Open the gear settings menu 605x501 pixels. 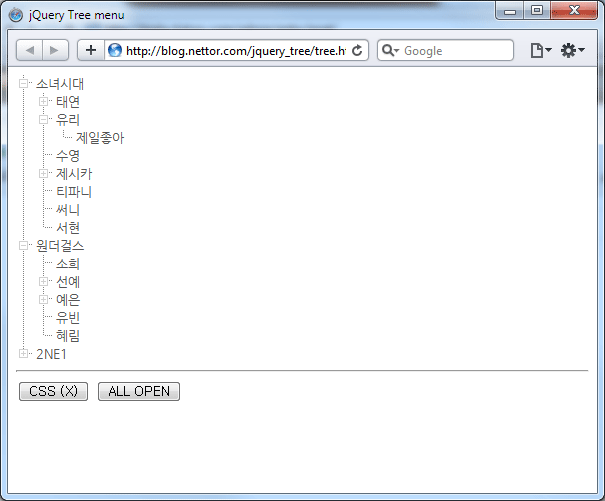tap(573, 51)
